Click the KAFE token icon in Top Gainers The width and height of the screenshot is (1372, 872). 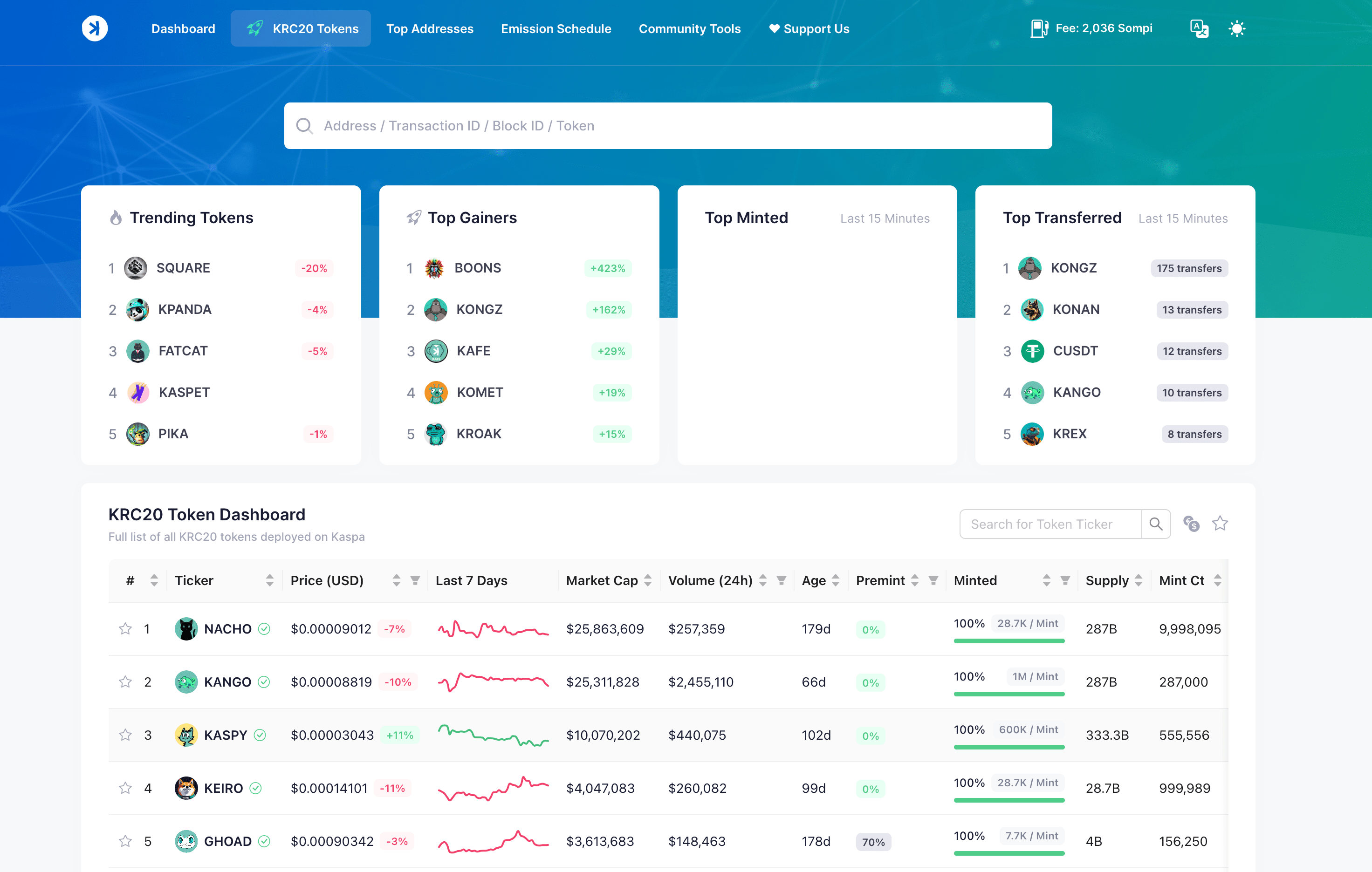coord(436,351)
